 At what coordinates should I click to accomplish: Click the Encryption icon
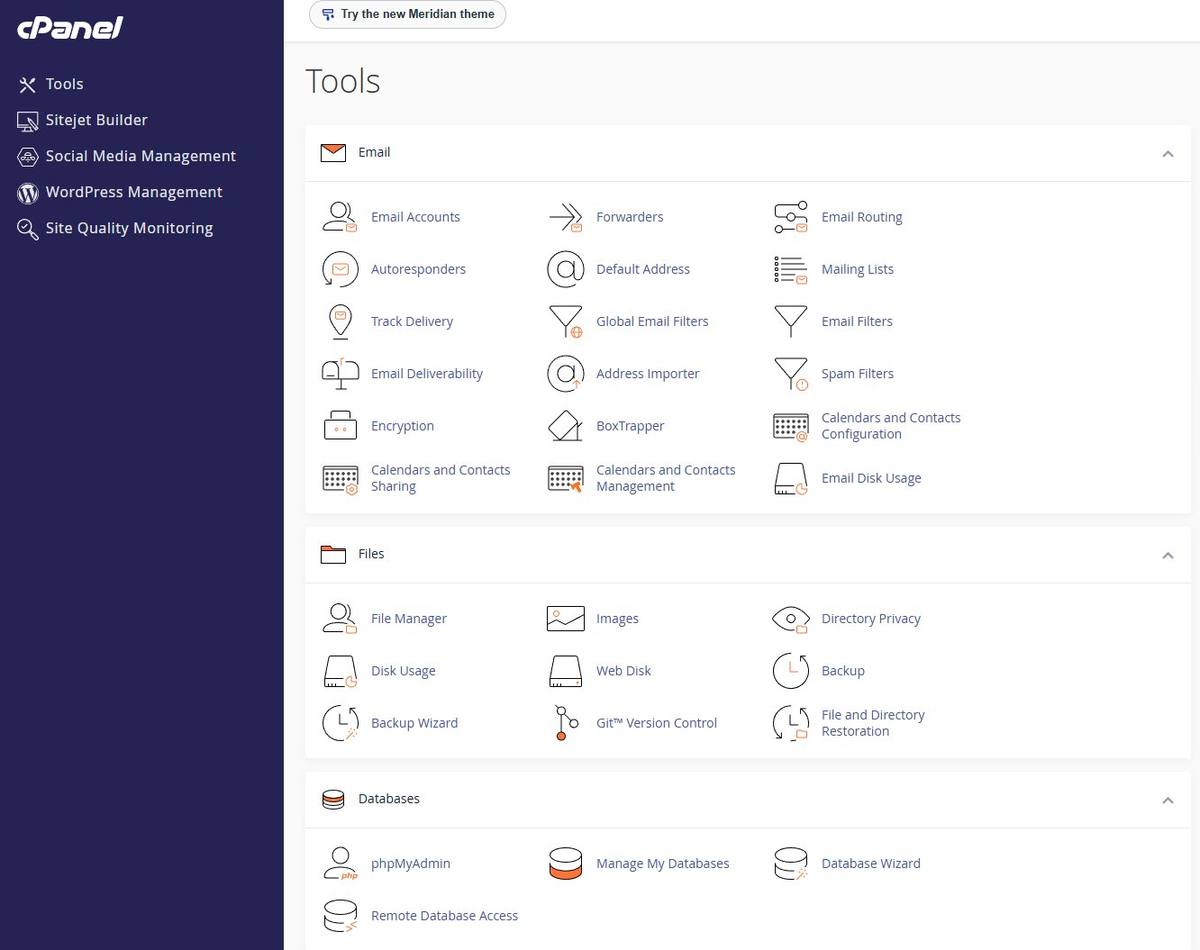340,425
